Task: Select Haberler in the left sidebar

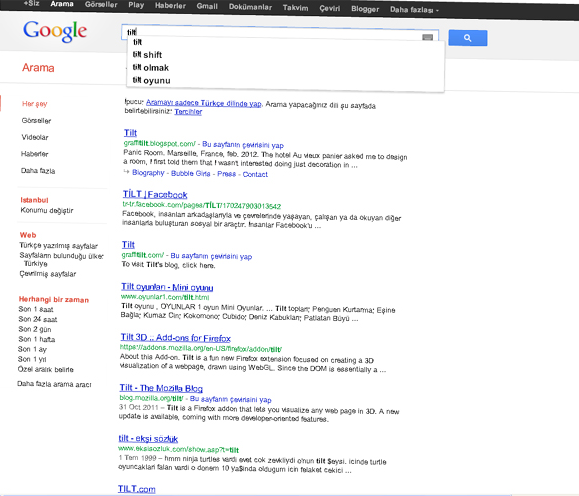Action: pos(35,154)
